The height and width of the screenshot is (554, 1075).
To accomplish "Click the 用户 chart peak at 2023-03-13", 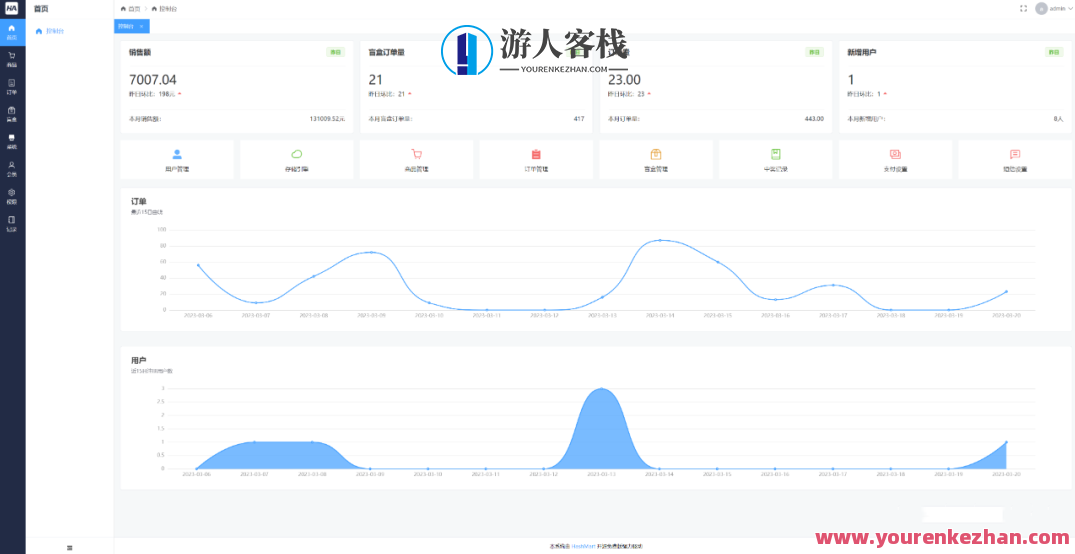I will click(x=602, y=389).
